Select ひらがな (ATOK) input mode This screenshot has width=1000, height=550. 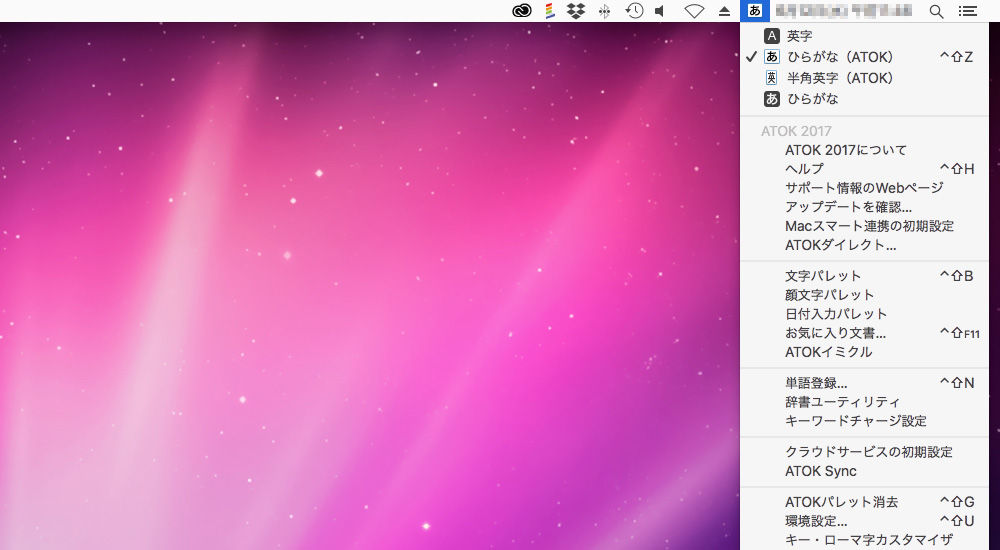[x=864, y=57]
